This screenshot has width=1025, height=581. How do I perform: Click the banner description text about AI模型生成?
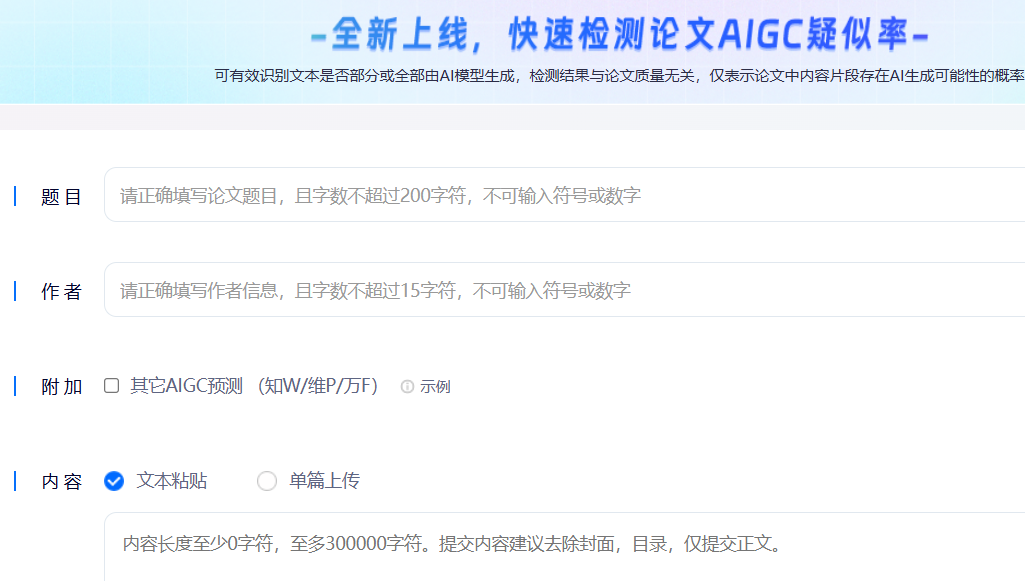click(x=620, y=76)
